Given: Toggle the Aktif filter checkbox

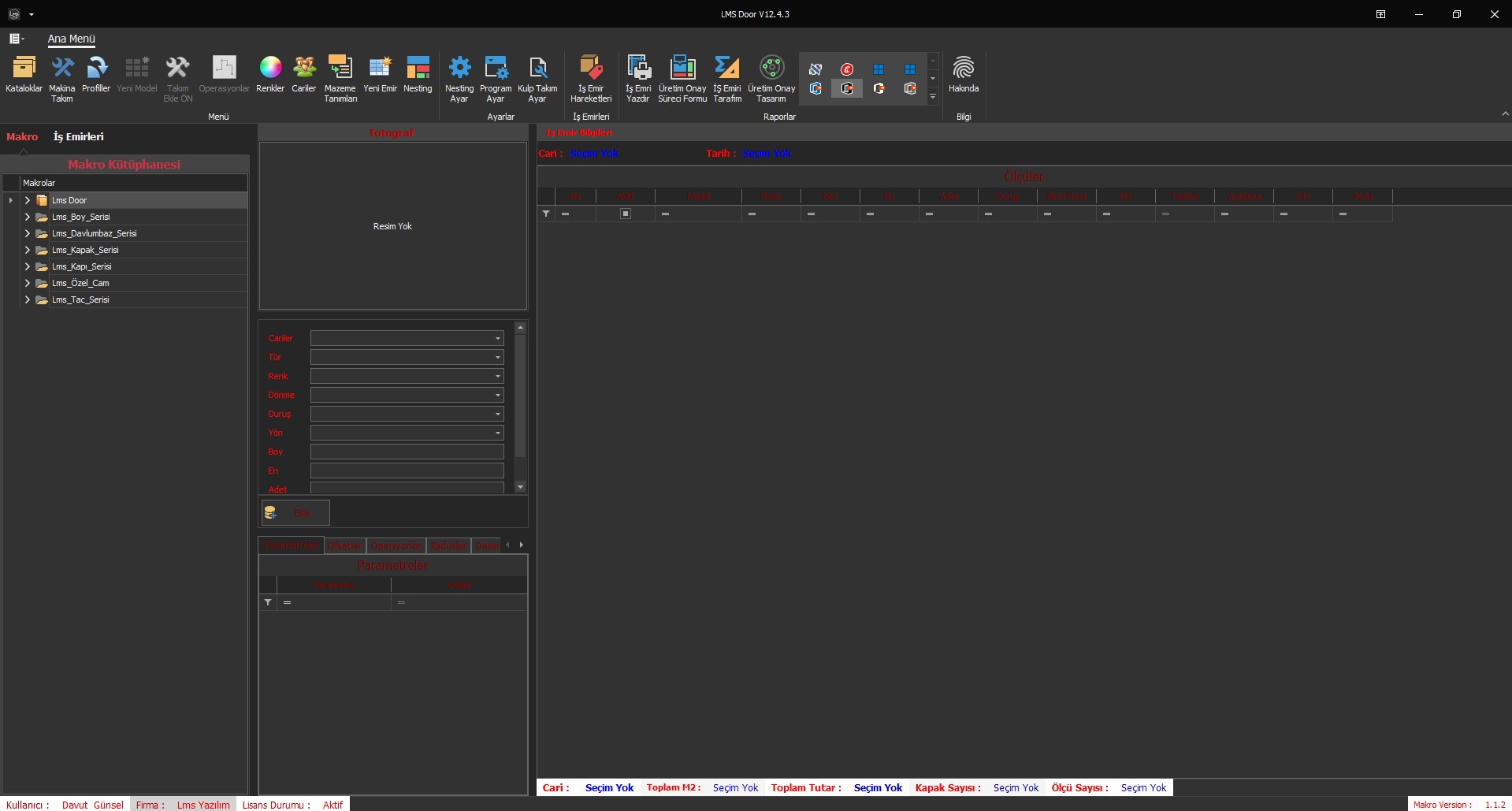Looking at the screenshot, I should coord(626,214).
